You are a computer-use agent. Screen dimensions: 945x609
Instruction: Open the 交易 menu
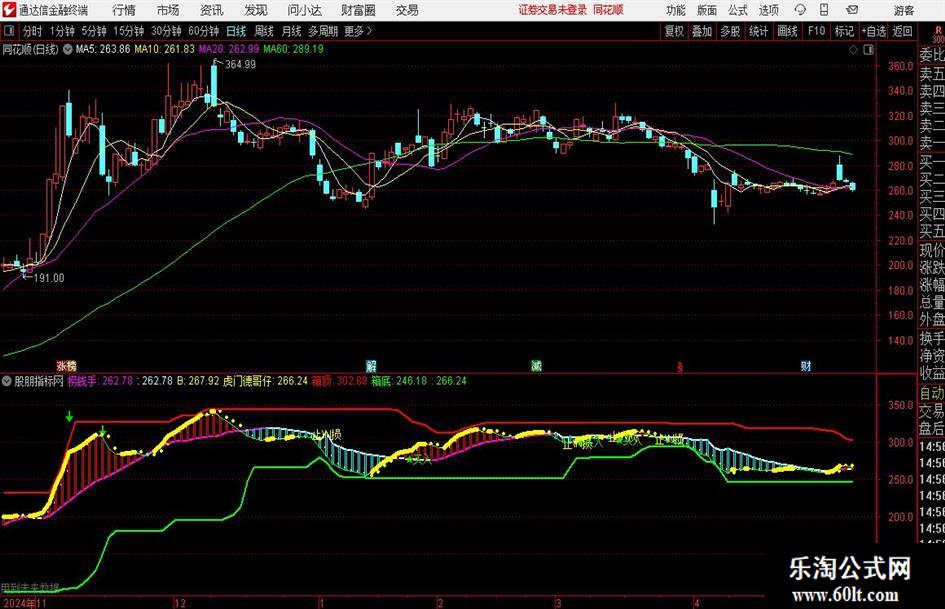click(x=407, y=10)
